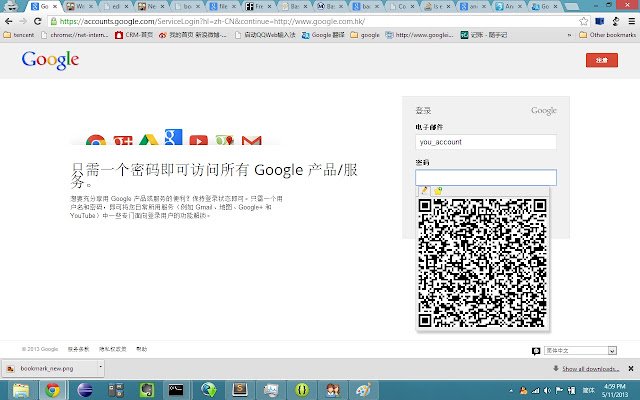
Task: Open the Other bookmarks folder
Action: pyautogui.click(x=607, y=35)
